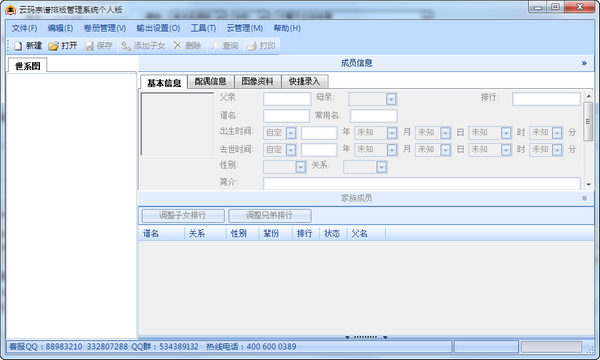Open the 去世时间 minute dropdown
This screenshot has width=600, height=360.
pyautogui.click(x=557, y=150)
